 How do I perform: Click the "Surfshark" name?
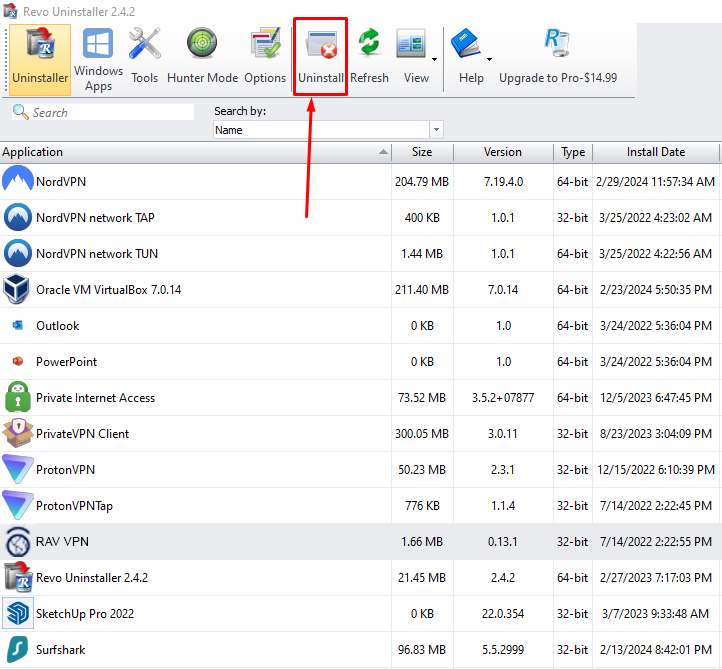pos(60,650)
